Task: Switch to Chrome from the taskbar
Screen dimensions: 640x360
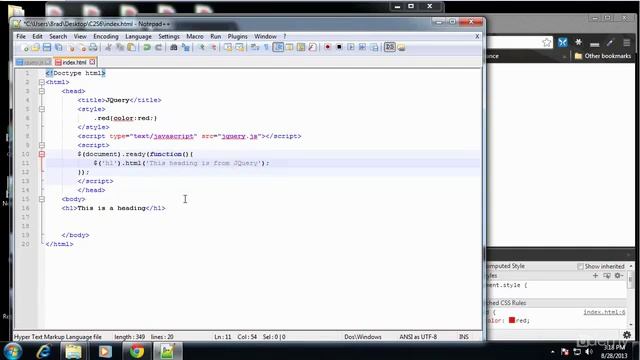Action: (137, 351)
